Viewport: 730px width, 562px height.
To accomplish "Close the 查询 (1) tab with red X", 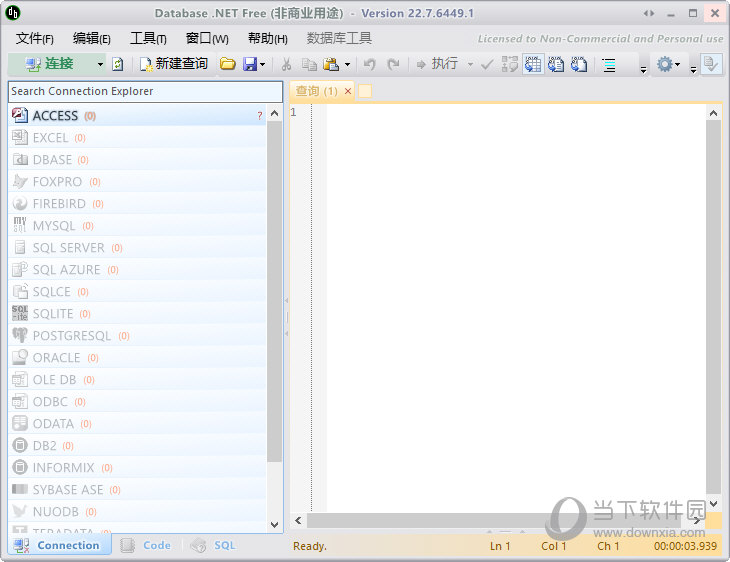I will [348, 91].
